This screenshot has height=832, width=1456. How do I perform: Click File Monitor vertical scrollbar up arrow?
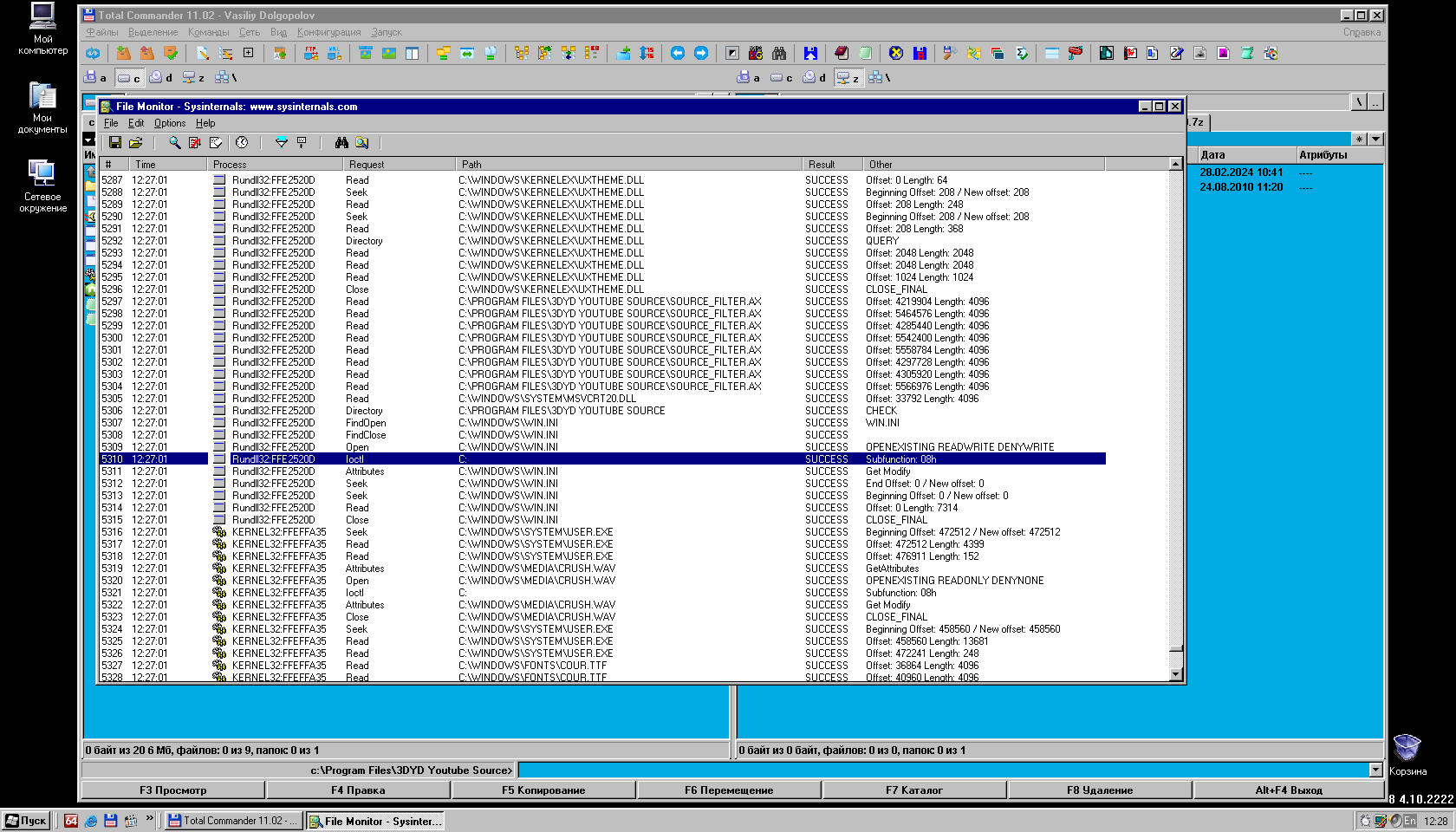1176,164
